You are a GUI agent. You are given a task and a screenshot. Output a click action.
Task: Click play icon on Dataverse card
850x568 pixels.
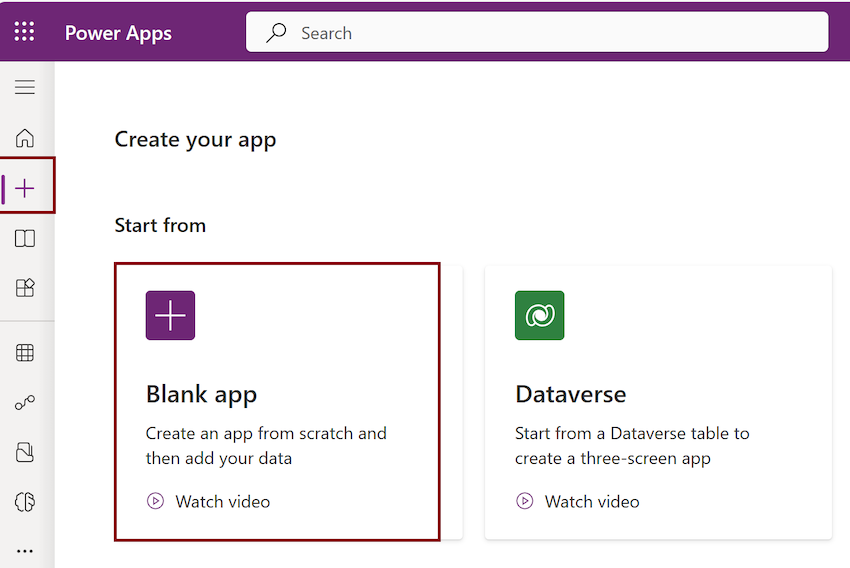coord(525,501)
